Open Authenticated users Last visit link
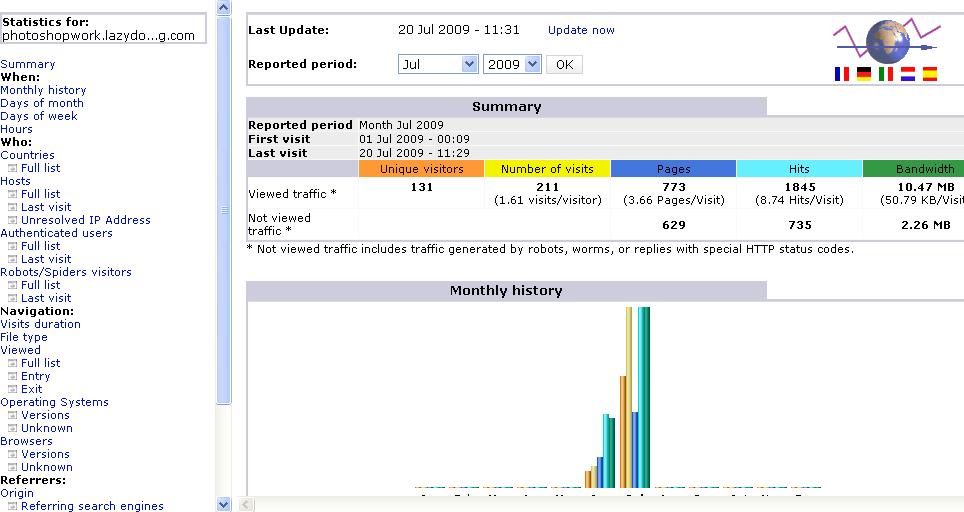This screenshot has width=964, height=512. point(46,259)
